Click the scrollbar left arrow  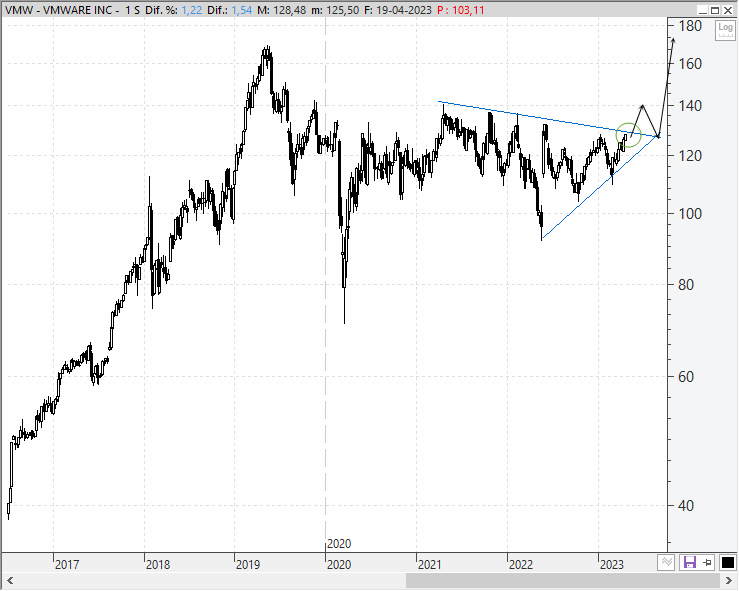(x=9, y=581)
